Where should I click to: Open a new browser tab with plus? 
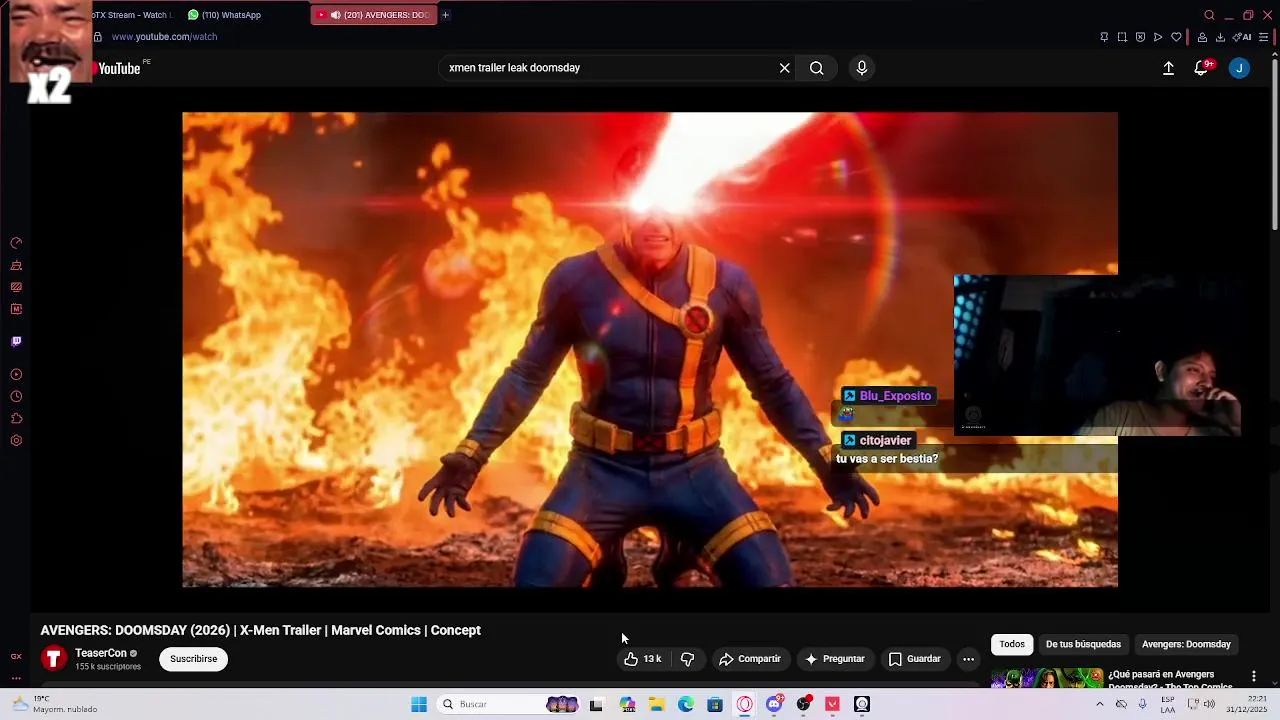(x=445, y=15)
